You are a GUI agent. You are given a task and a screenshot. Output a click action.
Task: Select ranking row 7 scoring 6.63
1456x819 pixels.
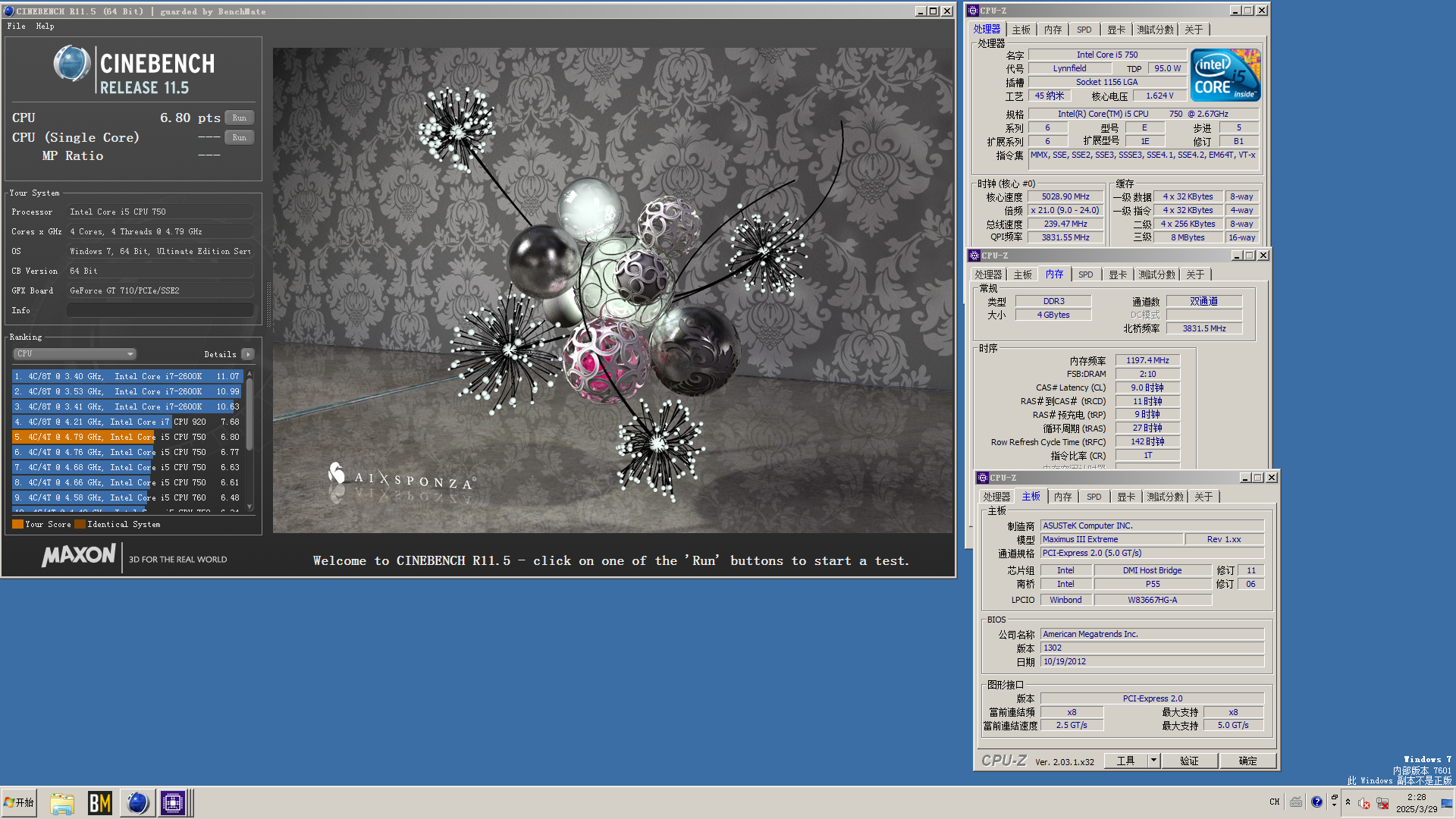pos(127,467)
